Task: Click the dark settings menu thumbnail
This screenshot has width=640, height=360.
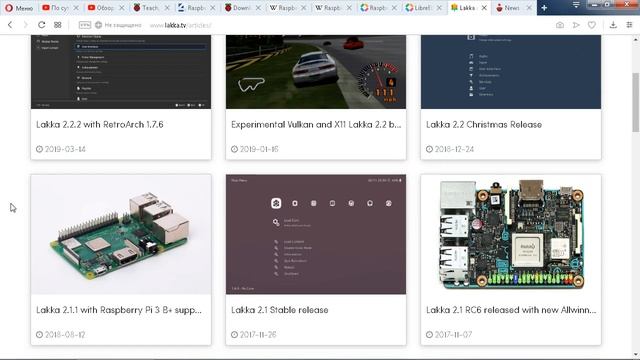Action: pos(121,72)
